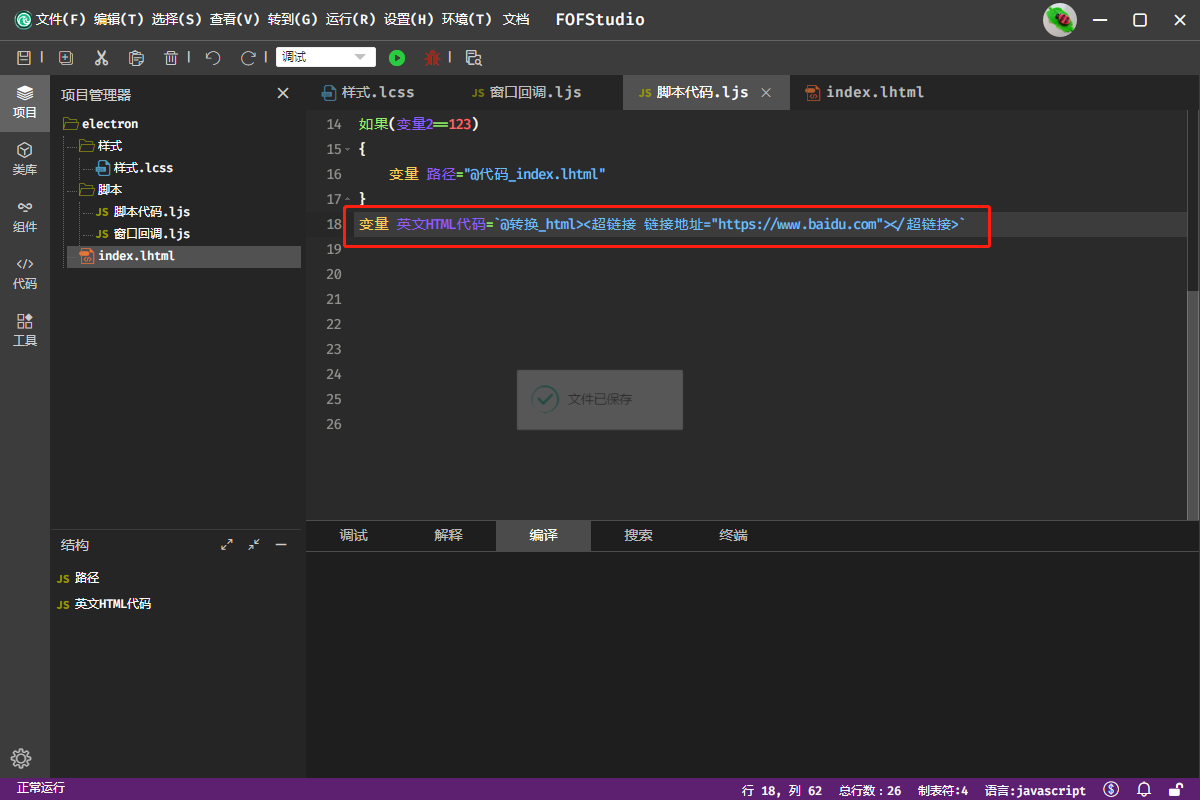Select the 编译 output tab
1200x800 pixels.
543,536
